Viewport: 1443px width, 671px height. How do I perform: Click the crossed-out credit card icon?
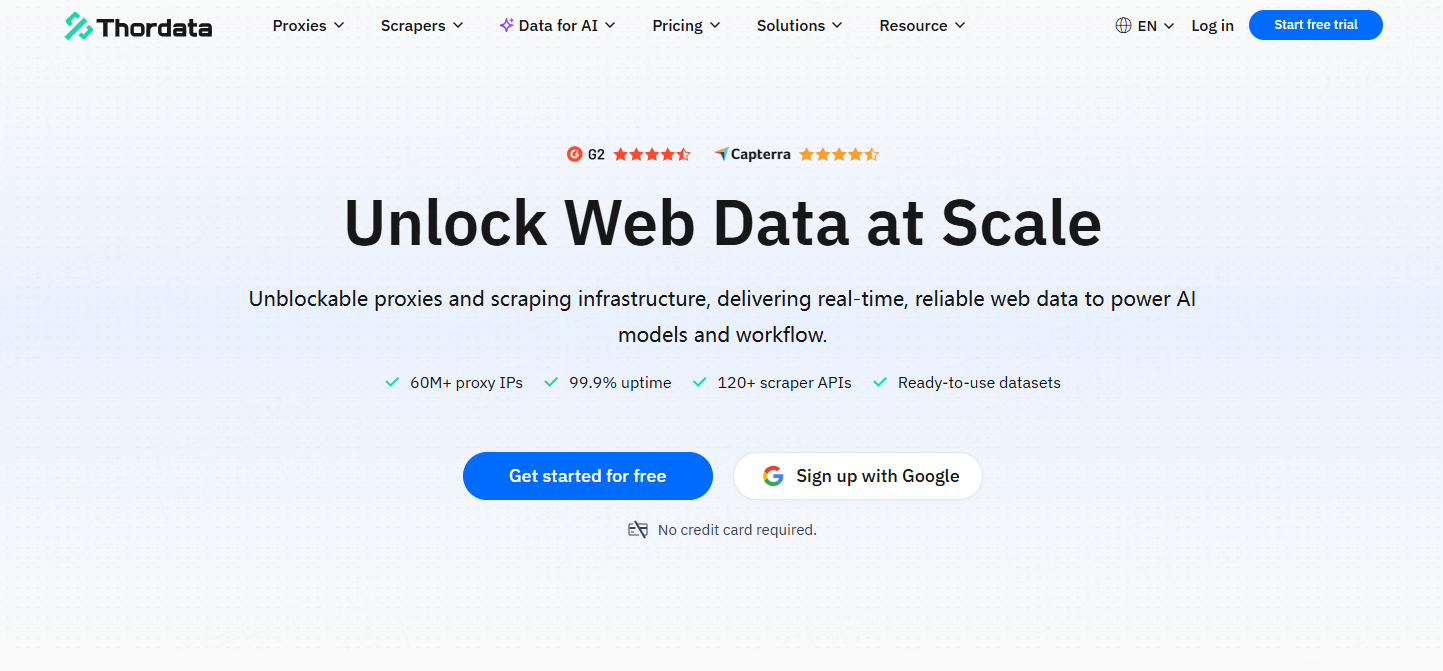638,530
